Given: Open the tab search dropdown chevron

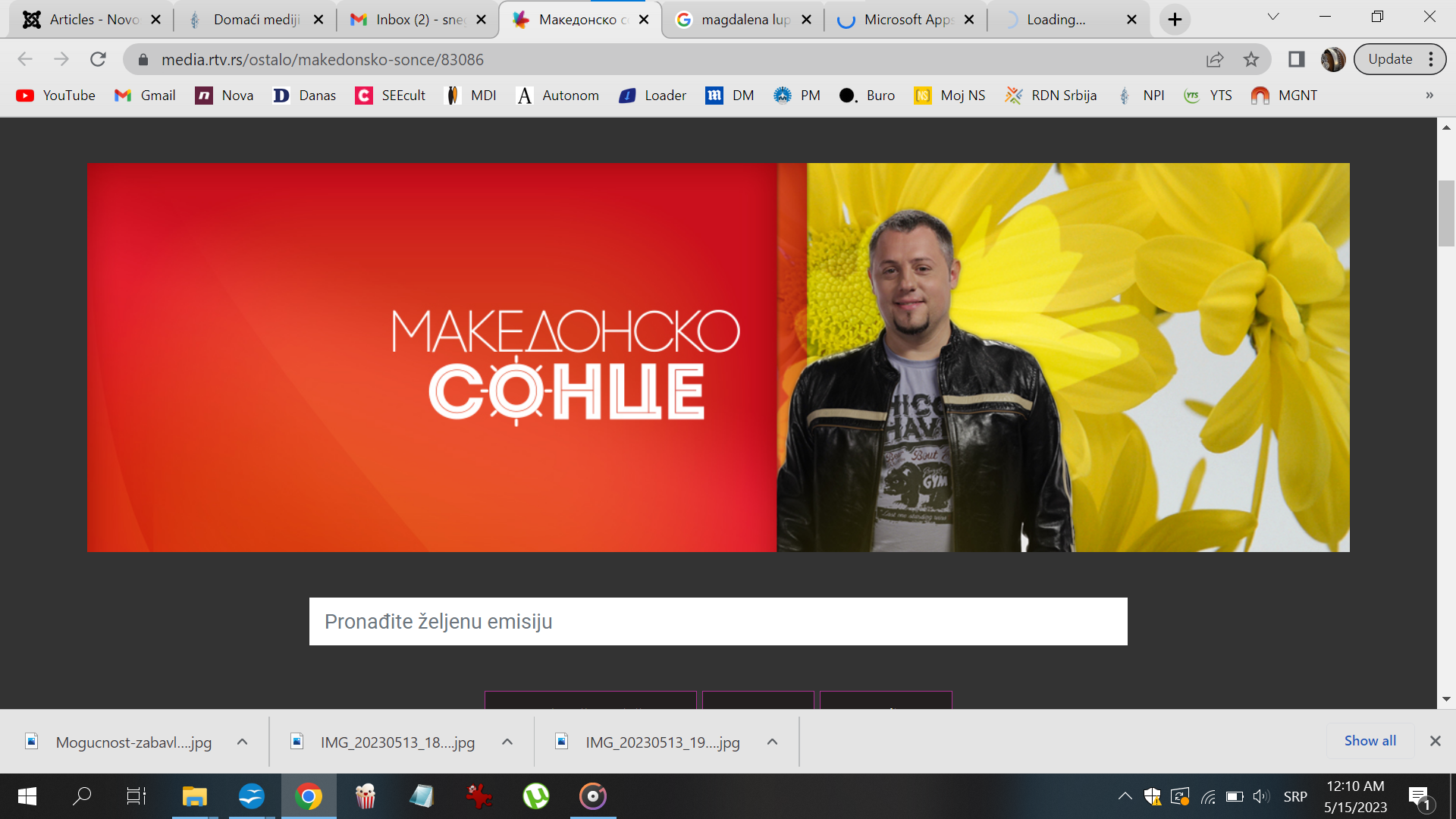Looking at the screenshot, I should tap(1273, 17).
